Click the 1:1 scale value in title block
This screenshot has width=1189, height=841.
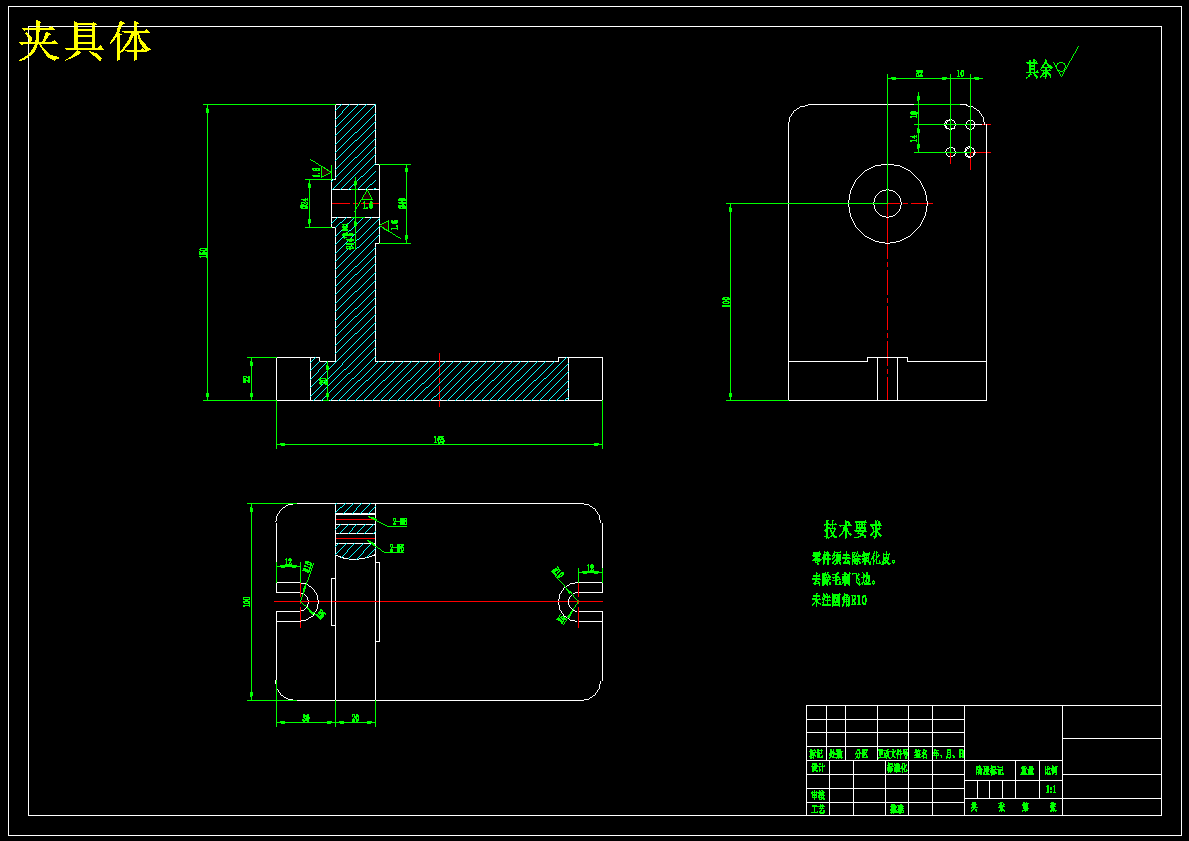tap(1051, 789)
